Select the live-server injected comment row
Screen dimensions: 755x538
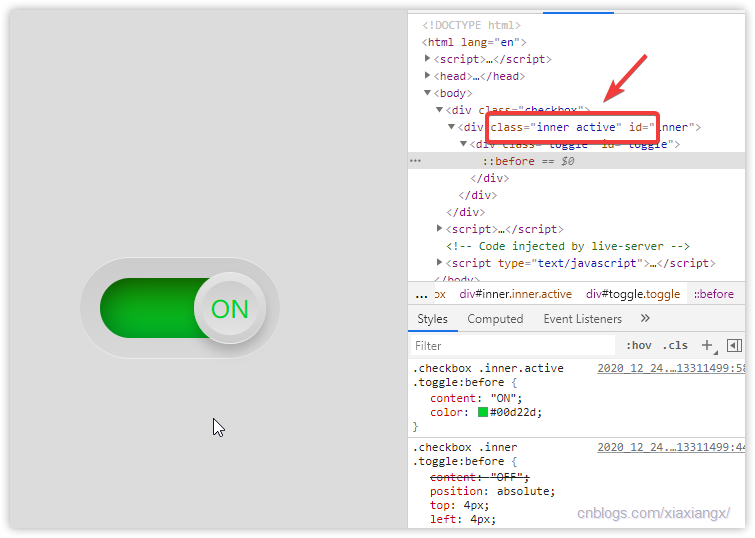point(568,246)
